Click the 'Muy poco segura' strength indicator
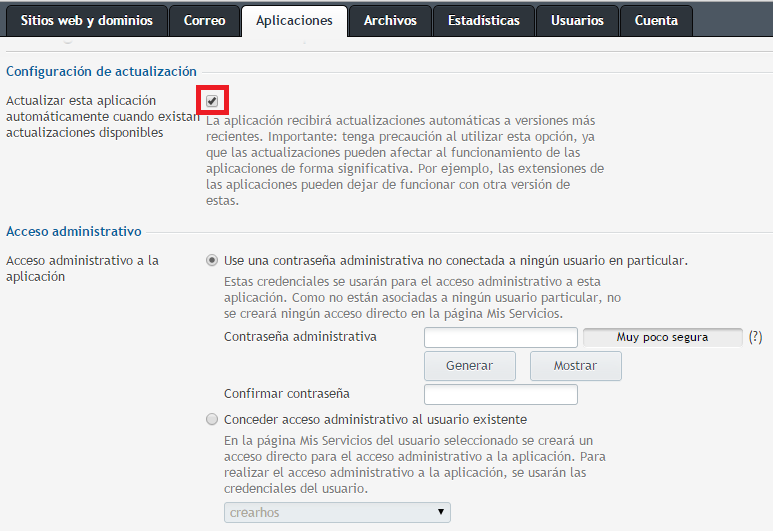This screenshot has width=773, height=531. tap(662, 337)
